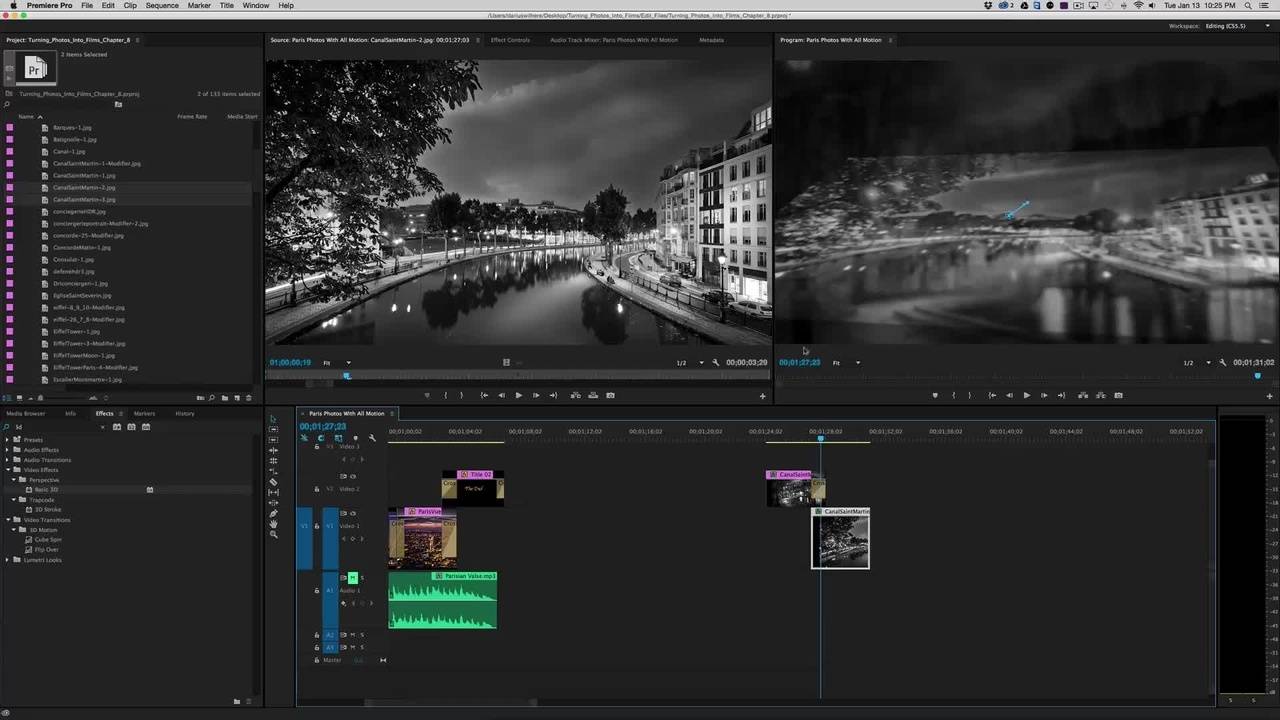Select the Razor tool in tools panel
This screenshot has height=720, width=1280.
point(273,482)
